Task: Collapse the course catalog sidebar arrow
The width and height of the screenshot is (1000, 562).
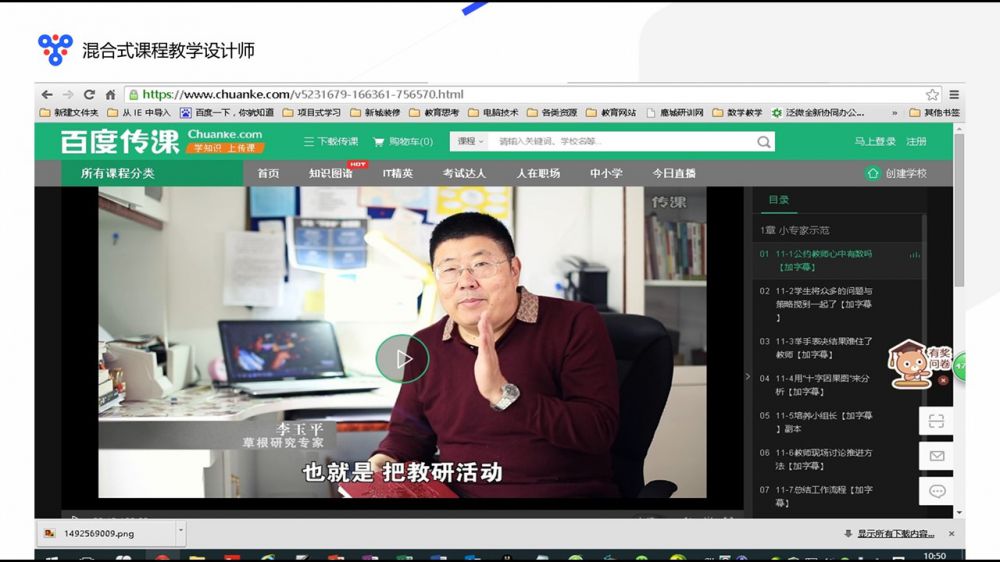Action: pyautogui.click(x=747, y=377)
